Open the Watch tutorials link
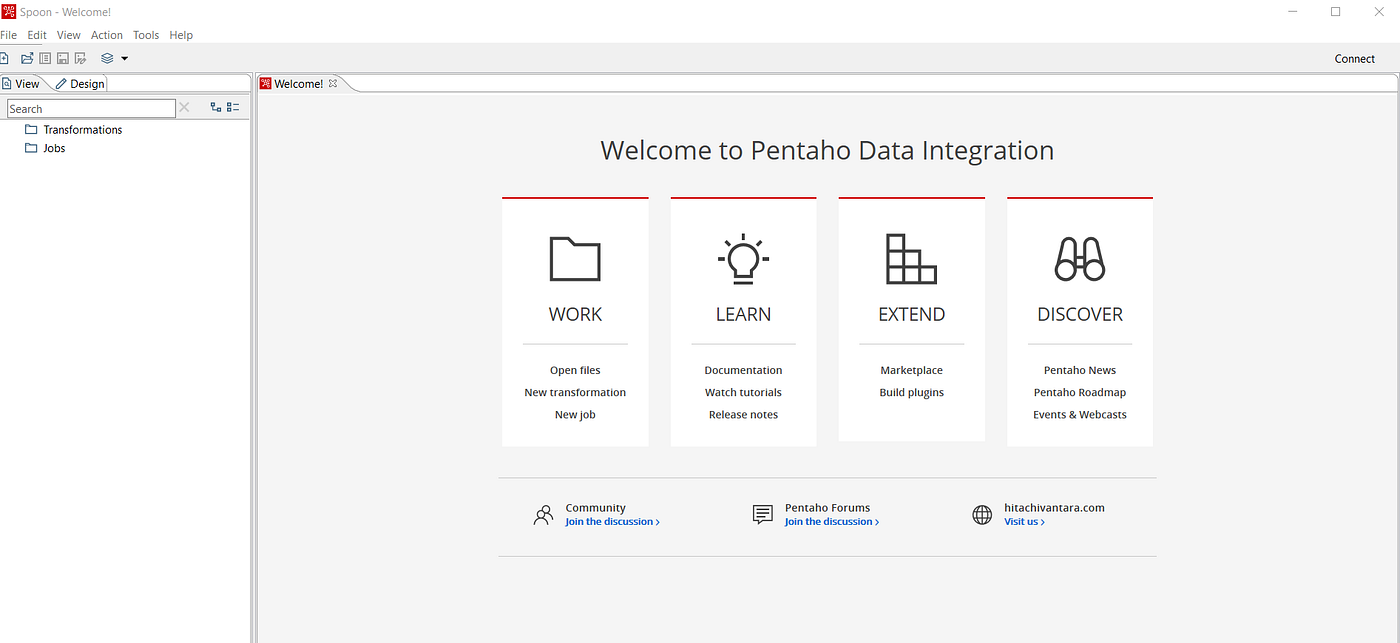The height and width of the screenshot is (643, 1400). 743,392
